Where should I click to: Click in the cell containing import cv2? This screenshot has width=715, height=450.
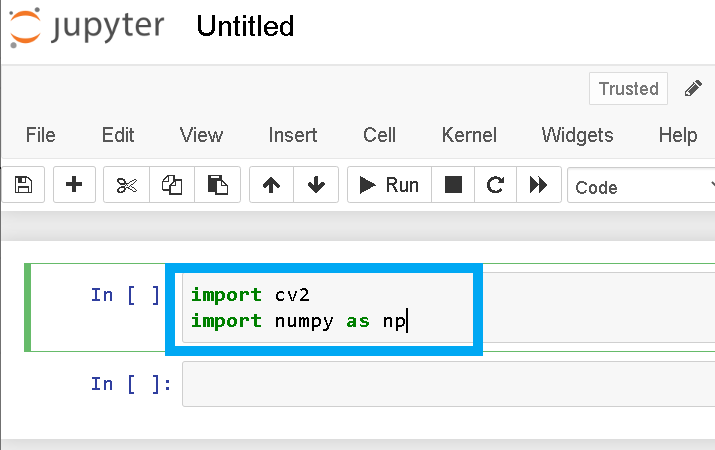click(449, 307)
